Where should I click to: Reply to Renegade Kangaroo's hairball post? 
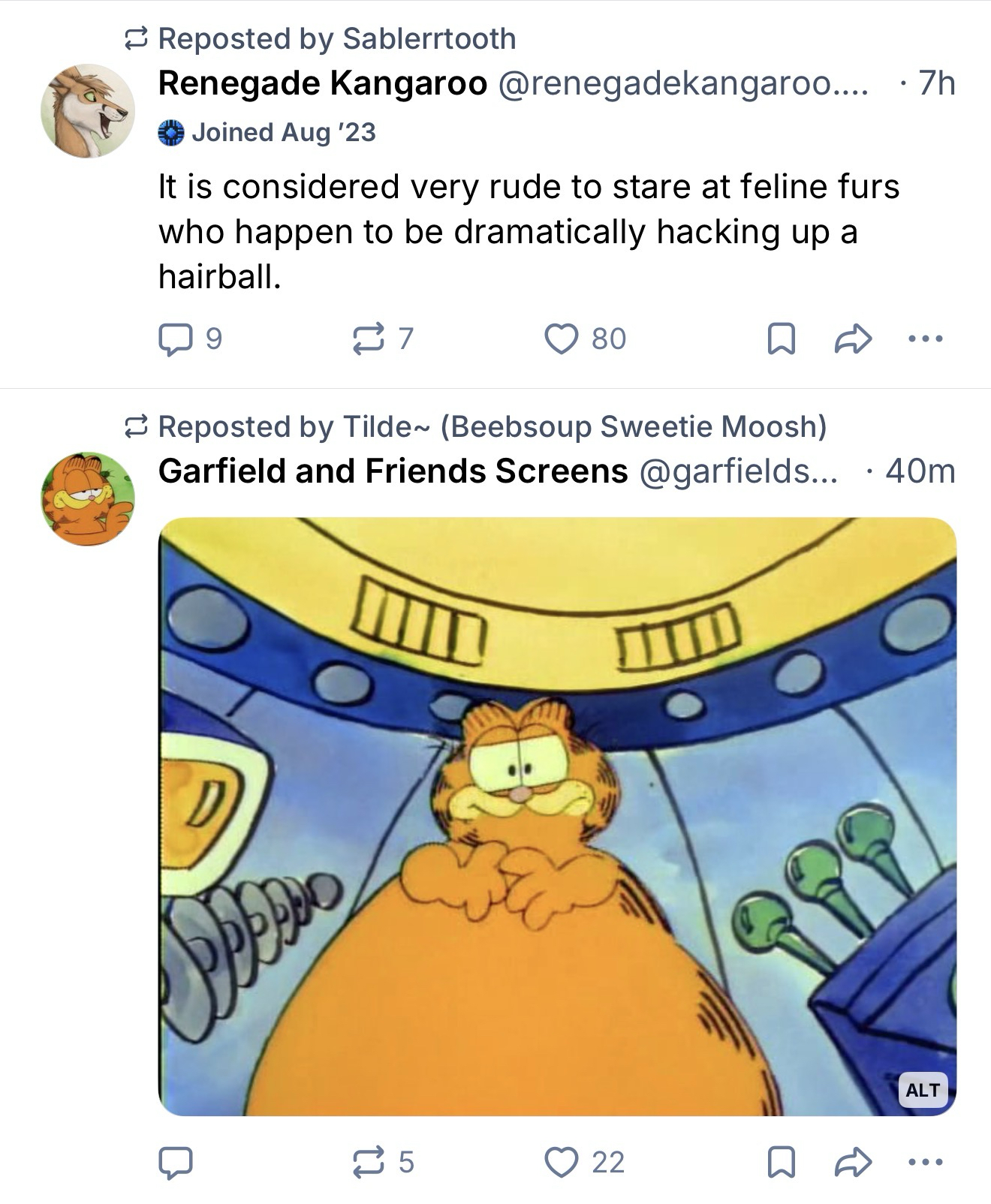coord(175,339)
